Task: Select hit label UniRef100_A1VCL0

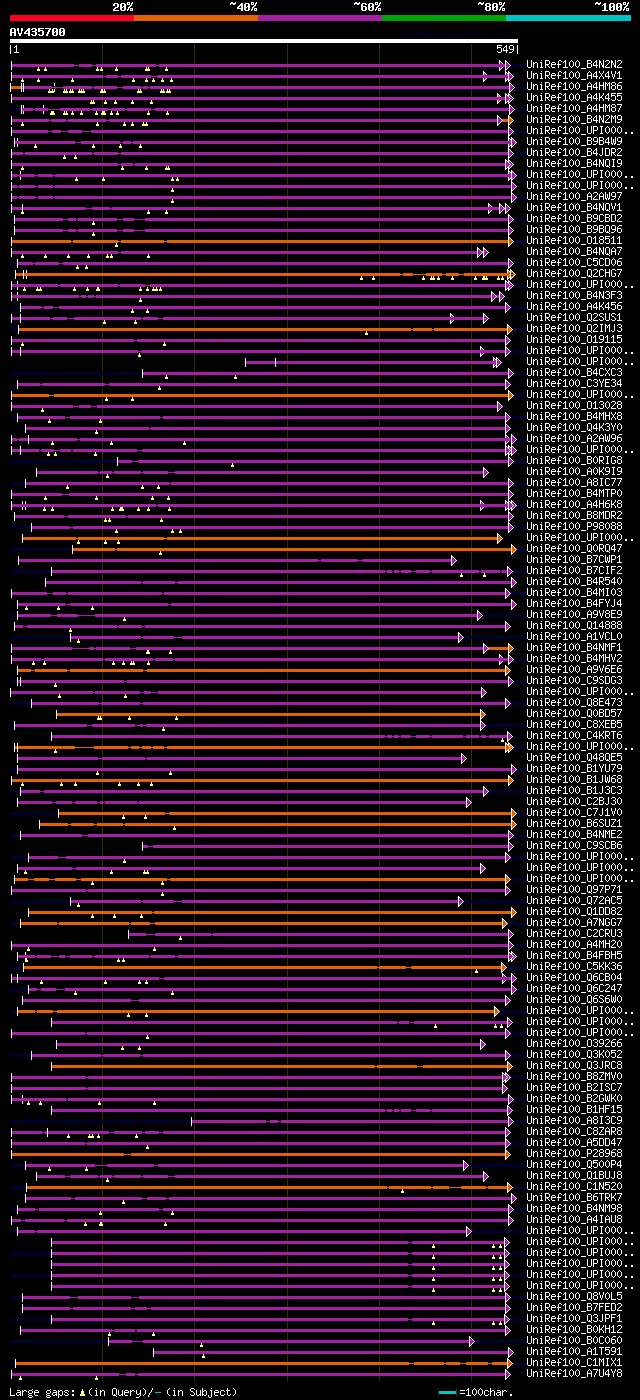Action: click(573, 636)
